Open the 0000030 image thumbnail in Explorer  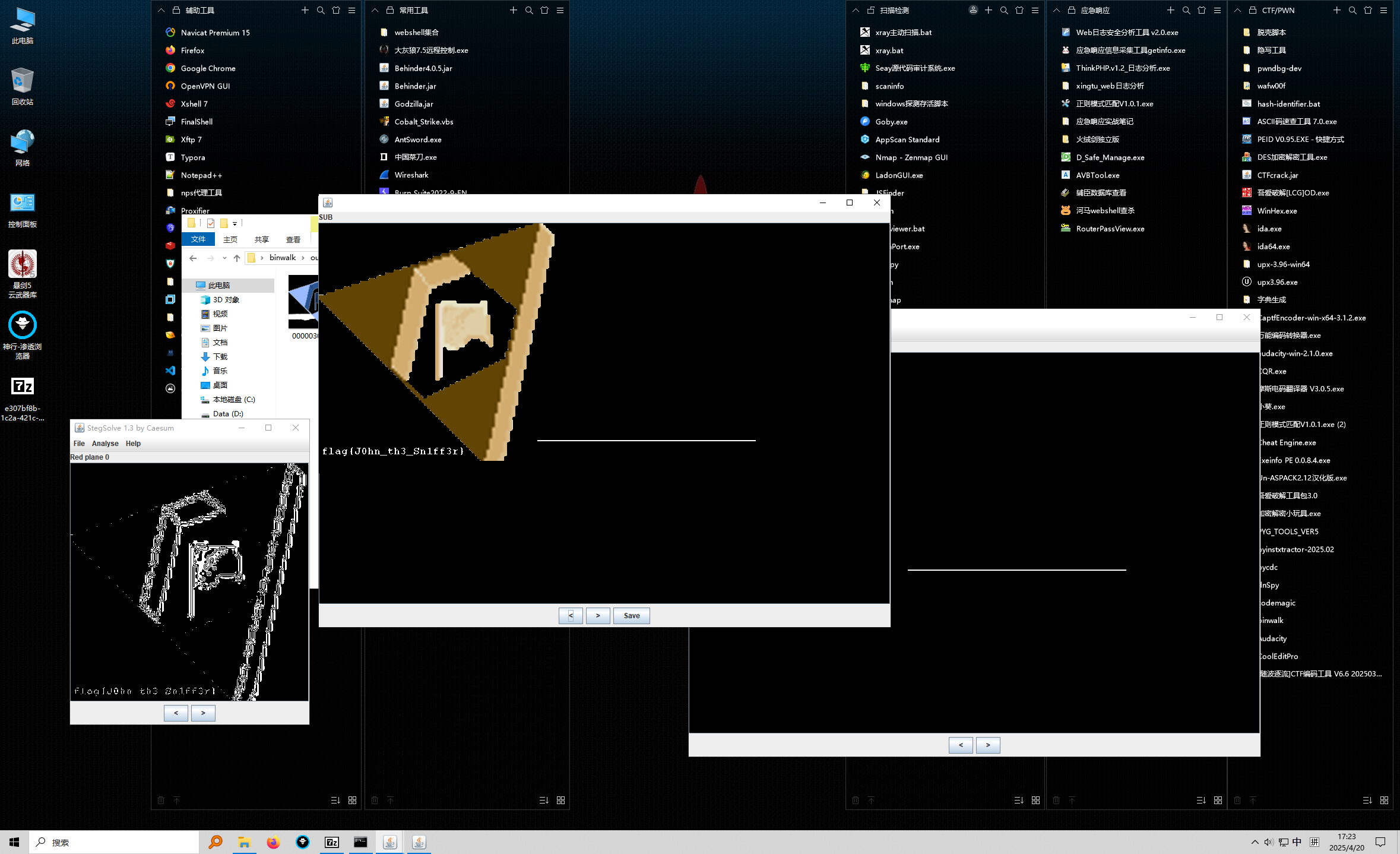click(303, 302)
